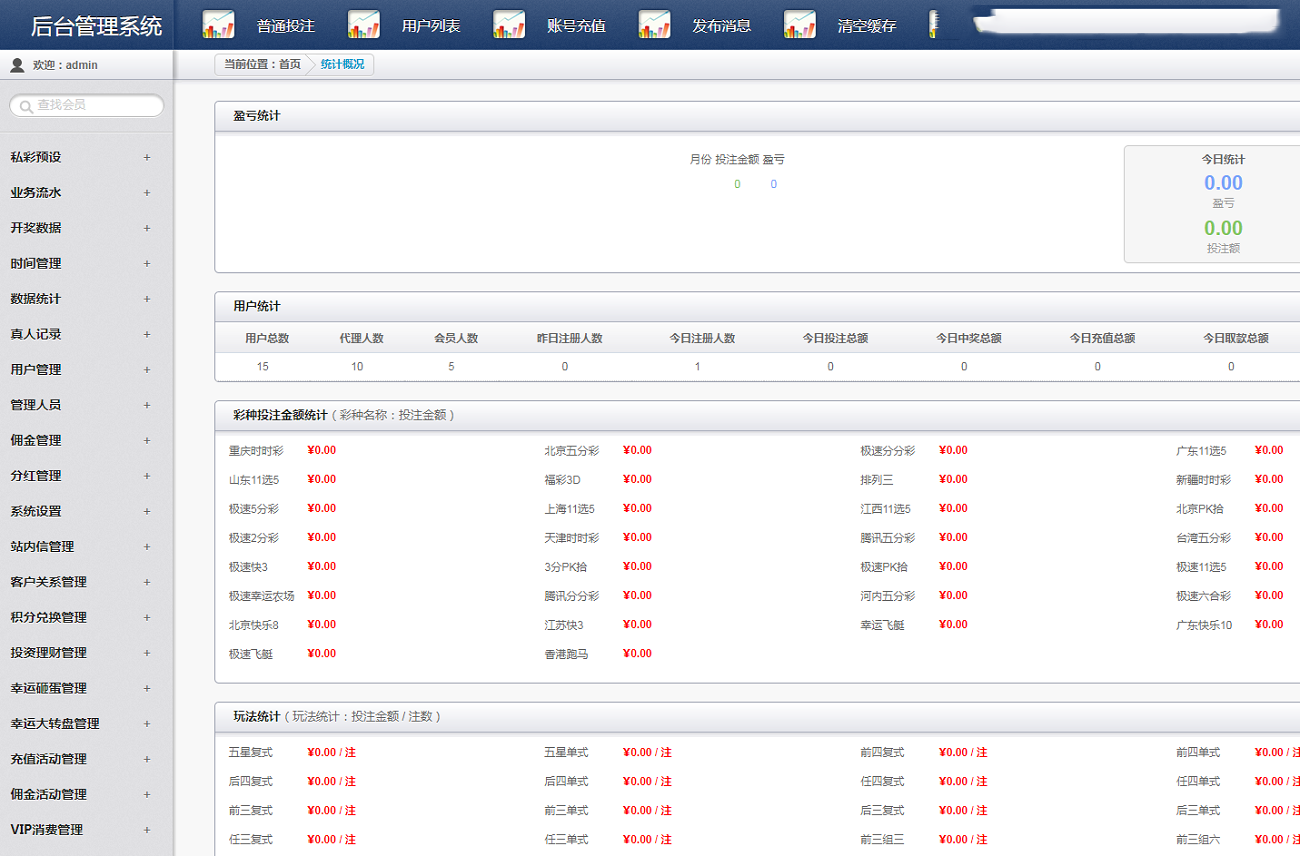Viewport: 1300px width, 856px height.
Task: Click the chart icon beside 账号充值
Action: pyautogui.click(x=509, y=25)
